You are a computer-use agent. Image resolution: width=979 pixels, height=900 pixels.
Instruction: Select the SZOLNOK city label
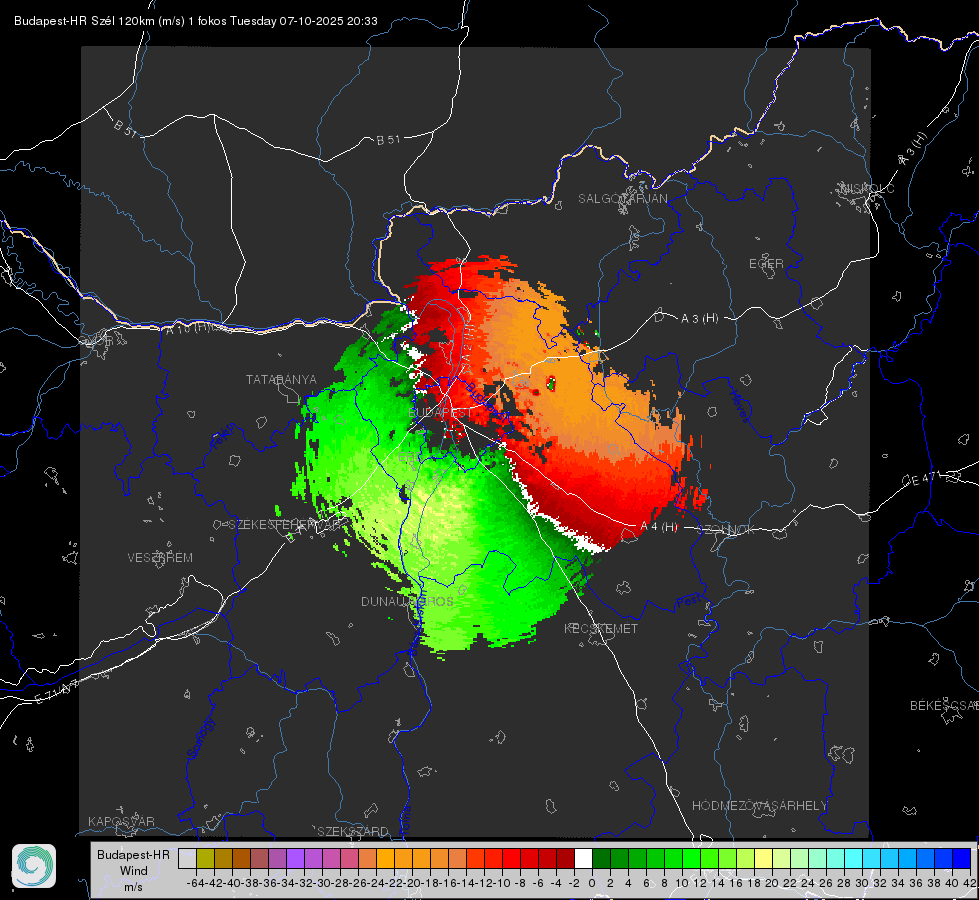click(x=726, y=530)
